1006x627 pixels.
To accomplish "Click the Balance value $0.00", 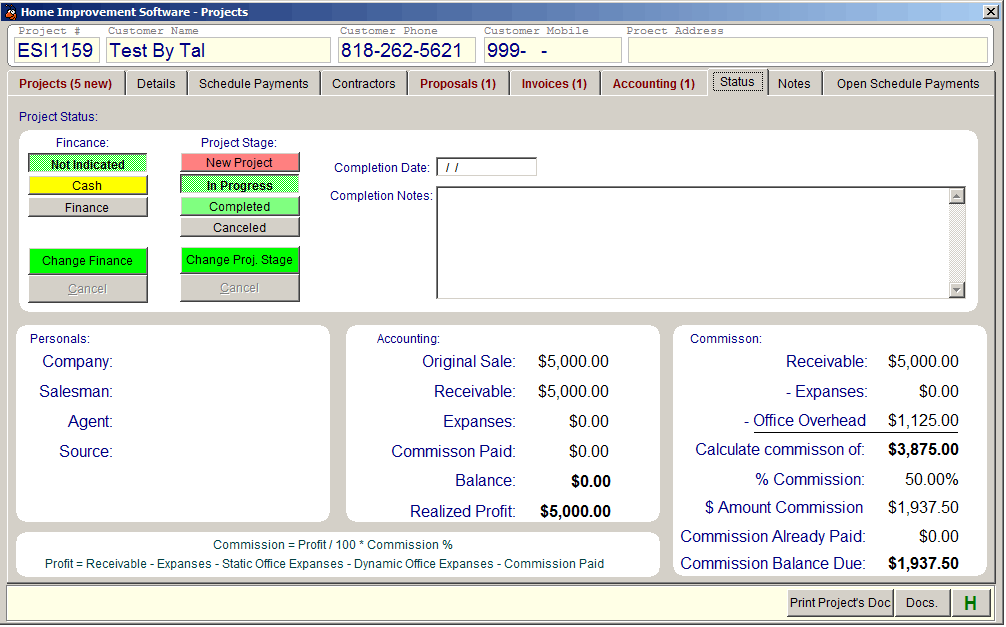I will pos(591,481).
